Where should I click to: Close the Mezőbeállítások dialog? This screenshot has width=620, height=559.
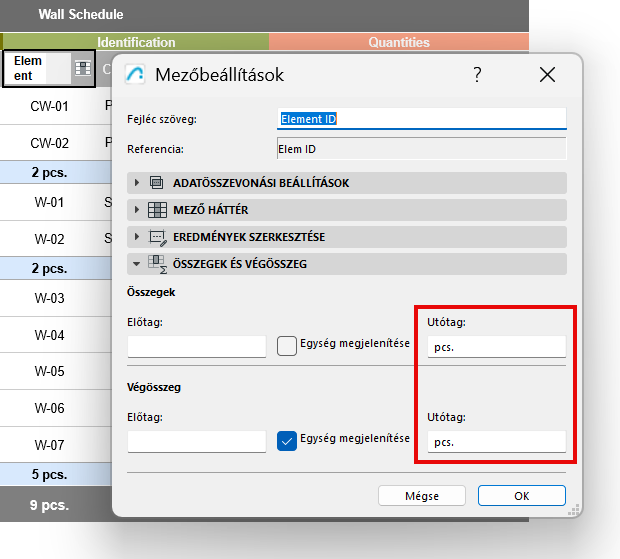pos(547,74)
